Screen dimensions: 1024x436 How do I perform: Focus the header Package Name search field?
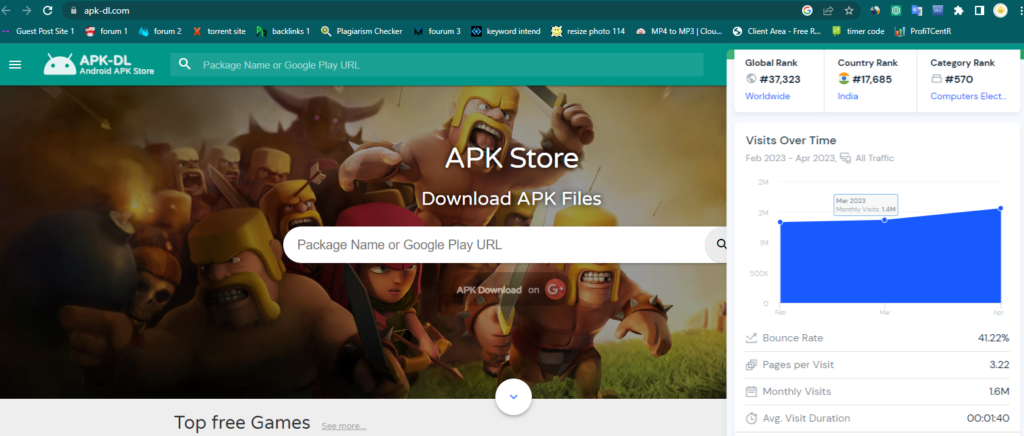click(x=437, y=65)
